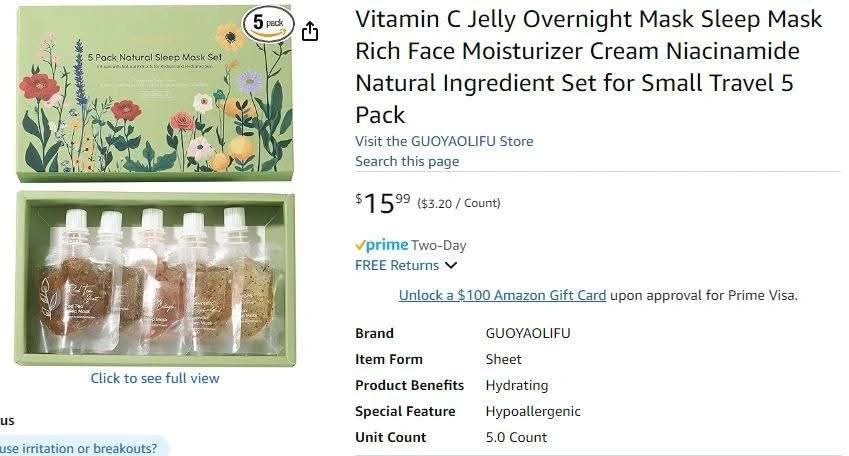Click the $3.20 / Count unit price
849x456 pixels.
pos(459,203)
